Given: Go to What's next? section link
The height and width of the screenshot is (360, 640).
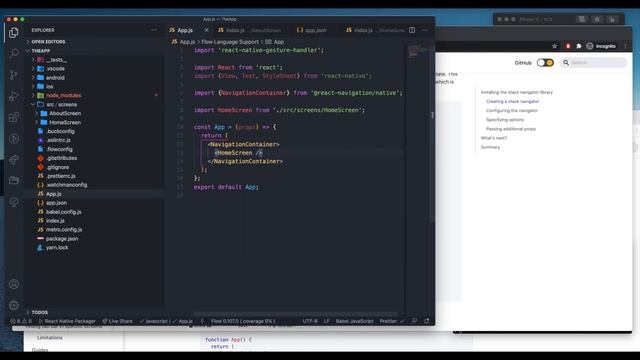Looking at the screenshot, I should [x=494, y=138].
